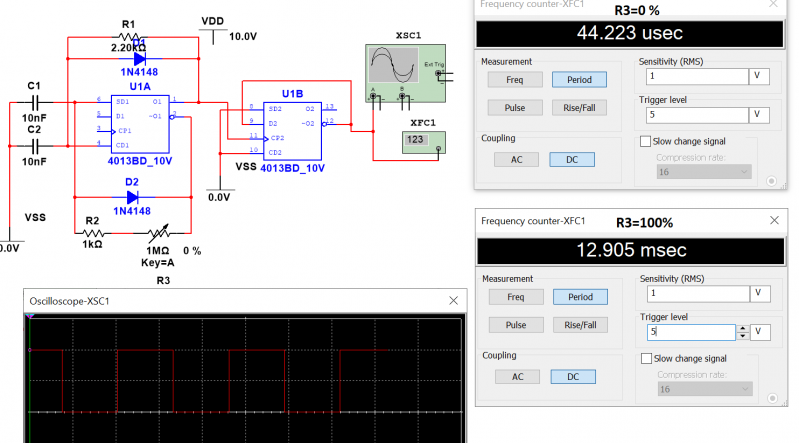Screen dimensions: 799x443
Task: Click the D1 1N4148 diode symbol
Action: pos(139,59)
